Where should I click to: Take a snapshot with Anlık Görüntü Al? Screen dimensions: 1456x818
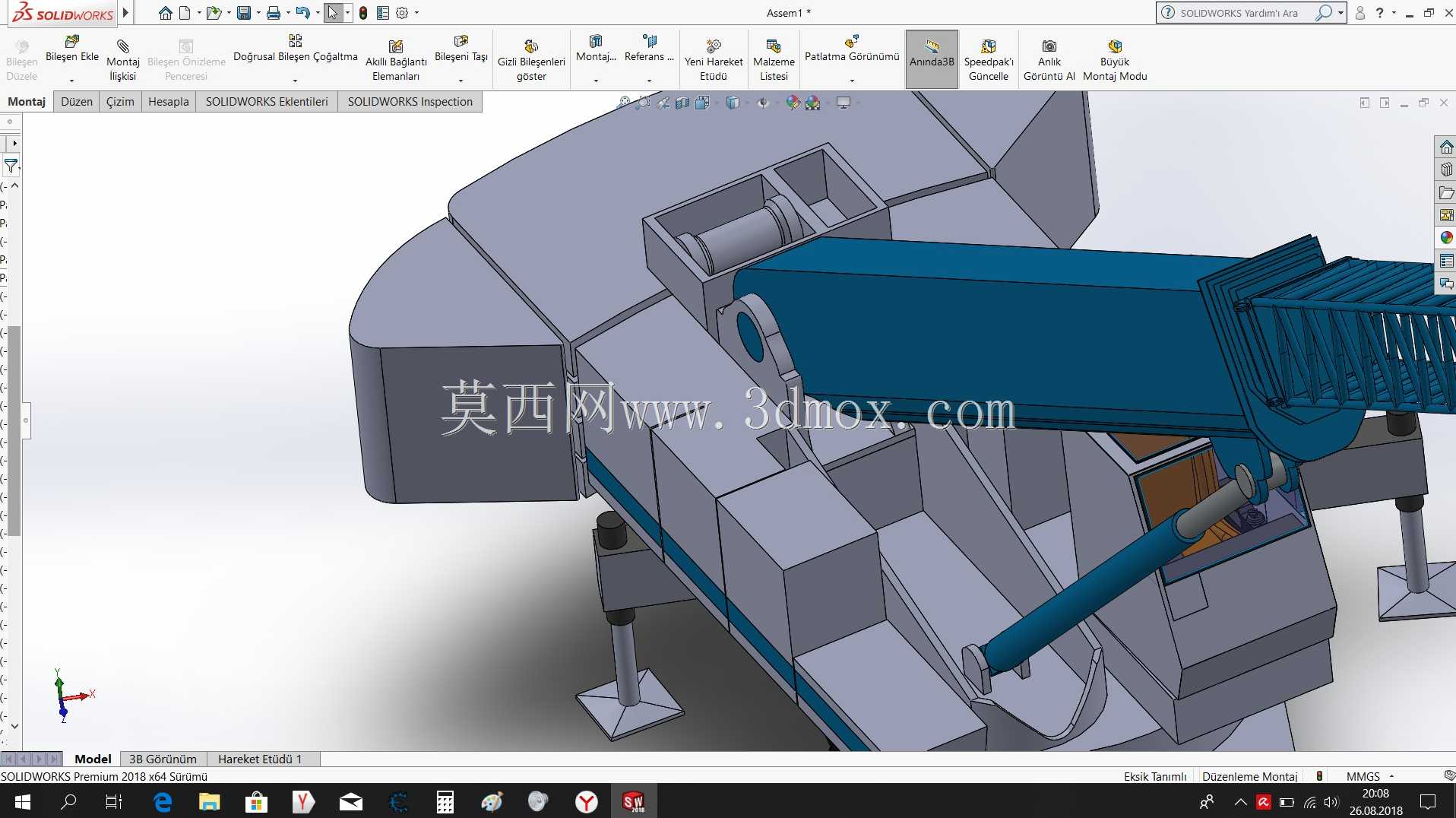pyautogui.click(x=1049, y=59)
